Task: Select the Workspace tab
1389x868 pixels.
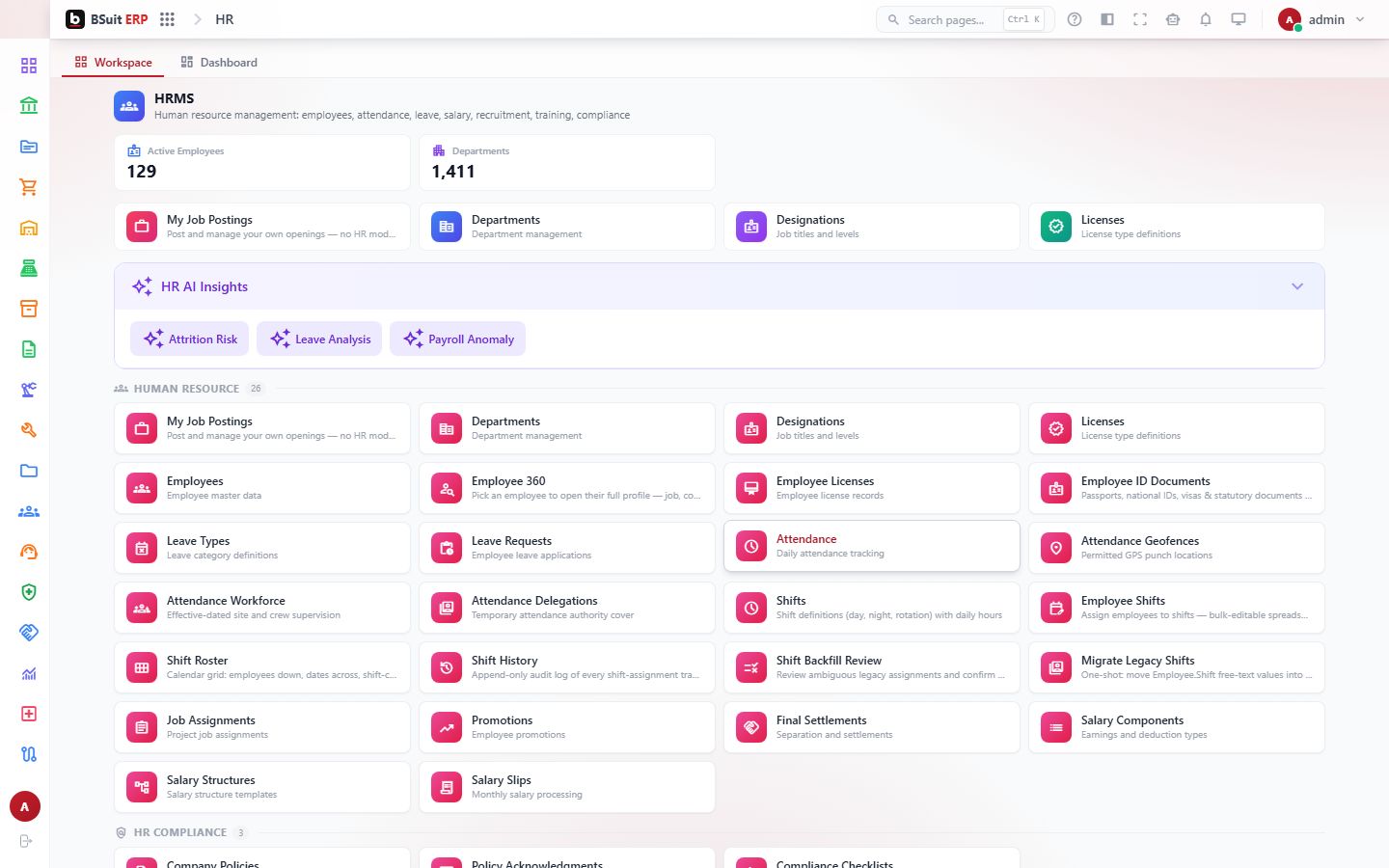Action: [113, 63]
